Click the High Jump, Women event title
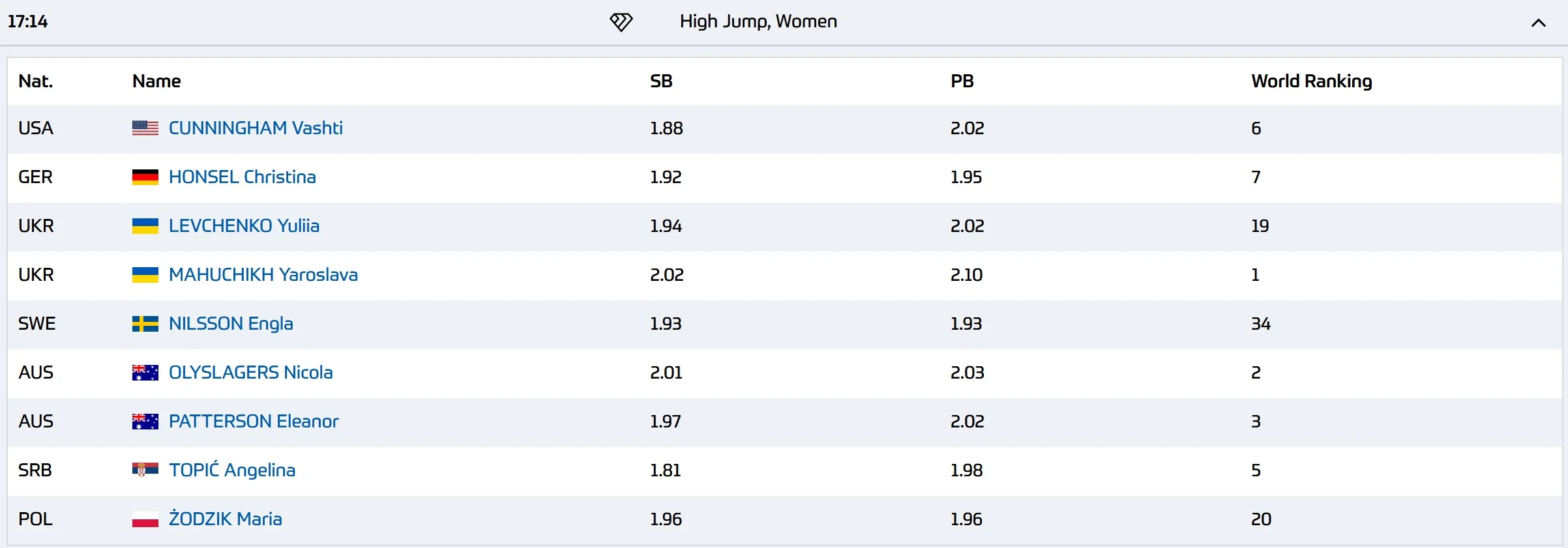This screenshot has width=1568, height=548. pos(758,22)
